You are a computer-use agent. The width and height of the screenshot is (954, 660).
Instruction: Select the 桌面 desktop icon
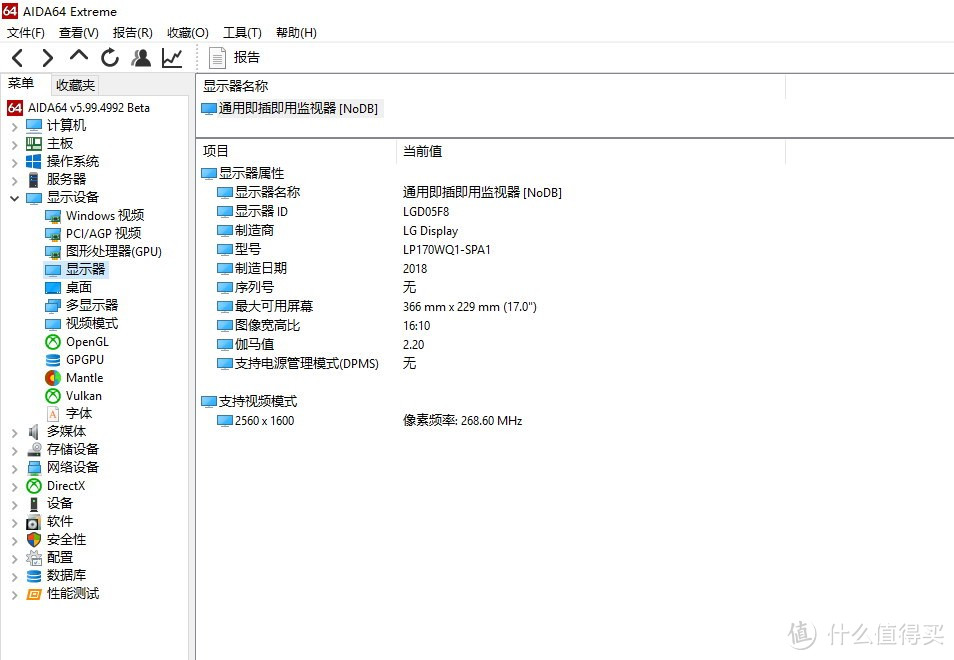[x=53, y=288]
